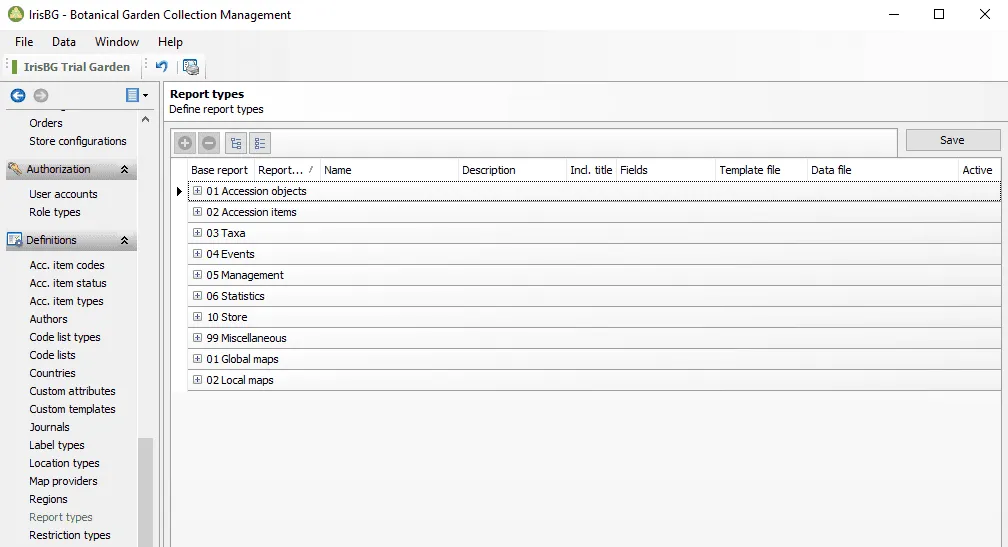Click the add report type plus icon
The width and height of the screenshot is (1008, 547).
[x=185, y=143]
